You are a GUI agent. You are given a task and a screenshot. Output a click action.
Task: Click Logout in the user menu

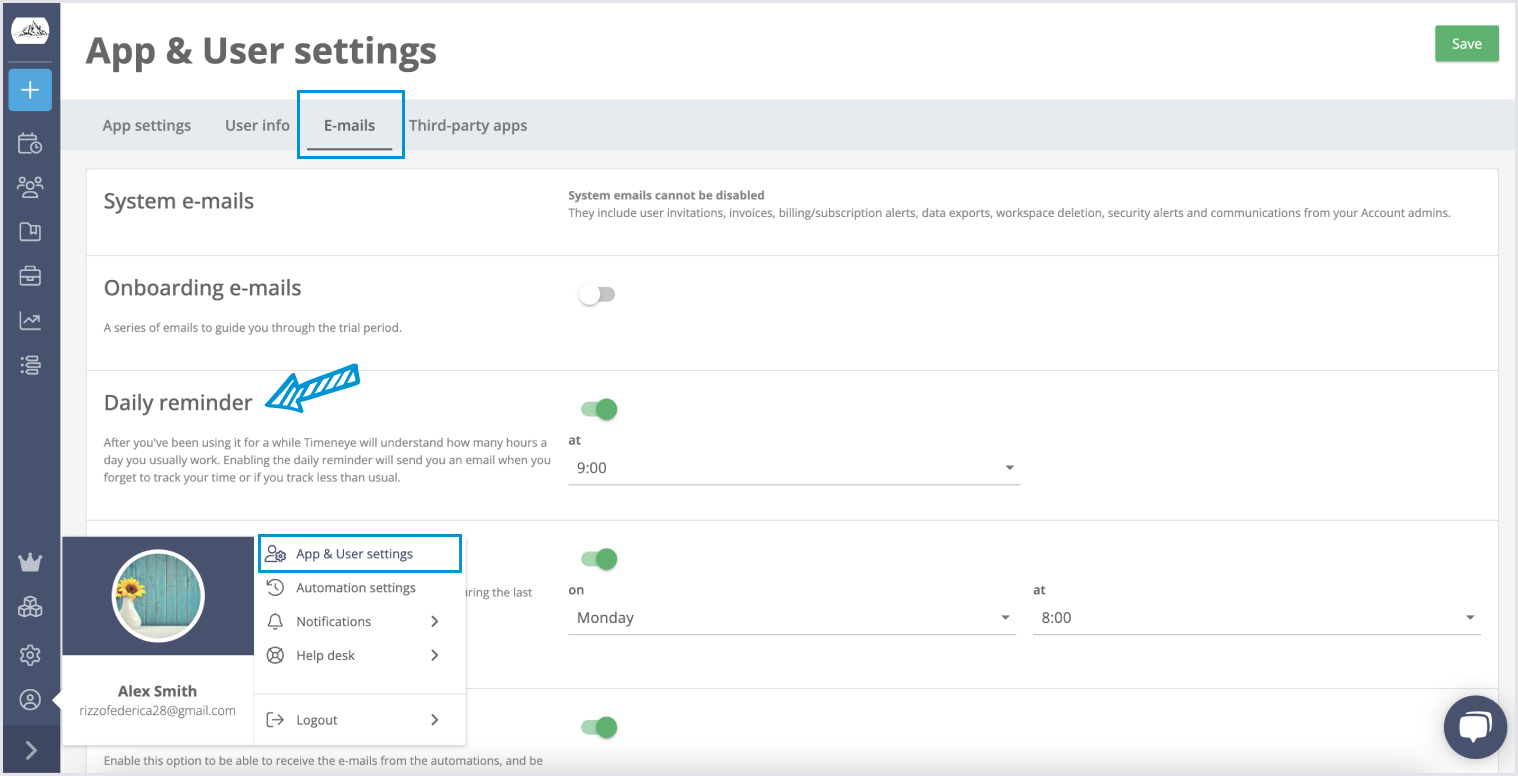pos(317,720)
